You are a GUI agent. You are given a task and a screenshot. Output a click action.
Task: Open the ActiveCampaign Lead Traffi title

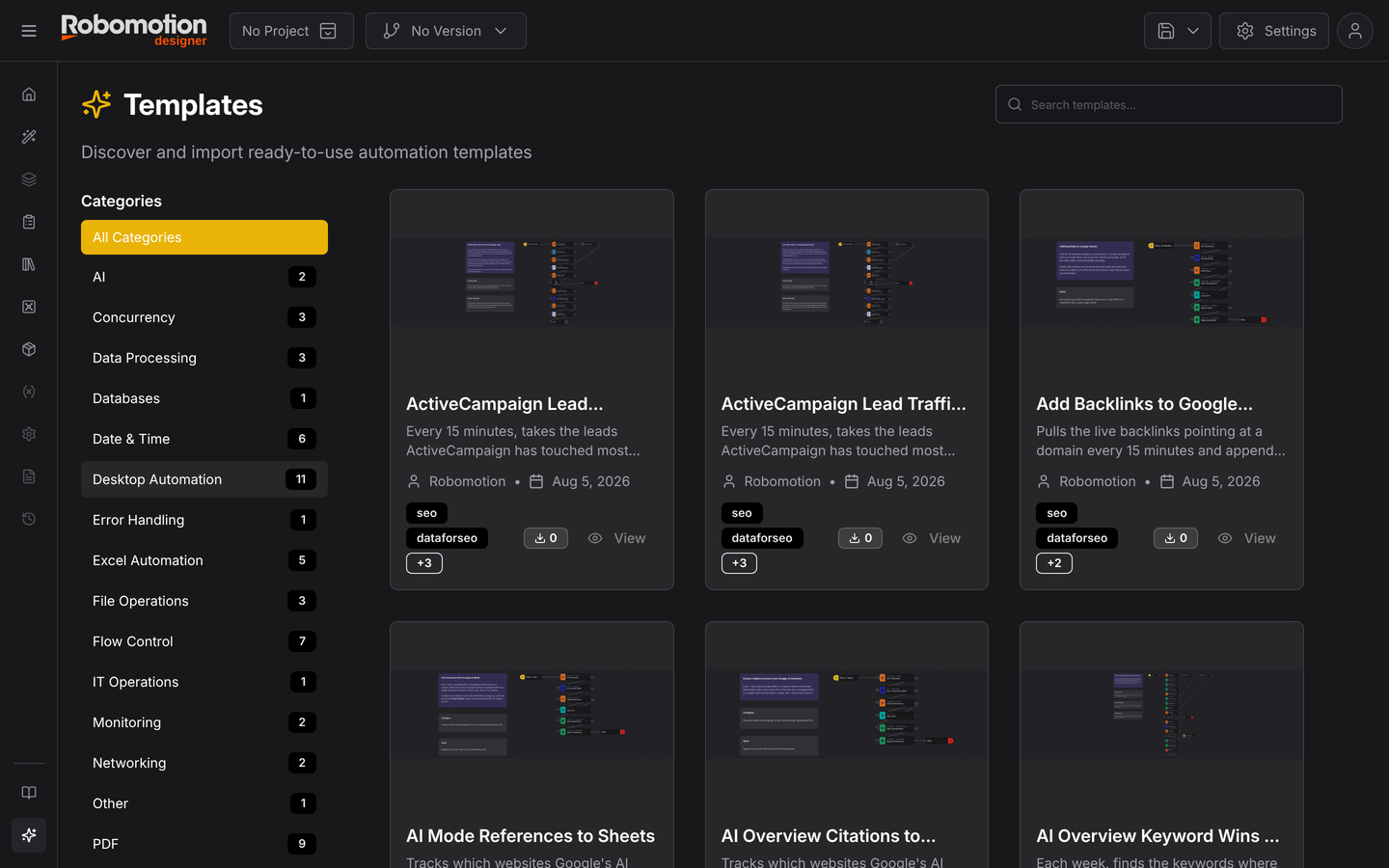click(844, 404)
